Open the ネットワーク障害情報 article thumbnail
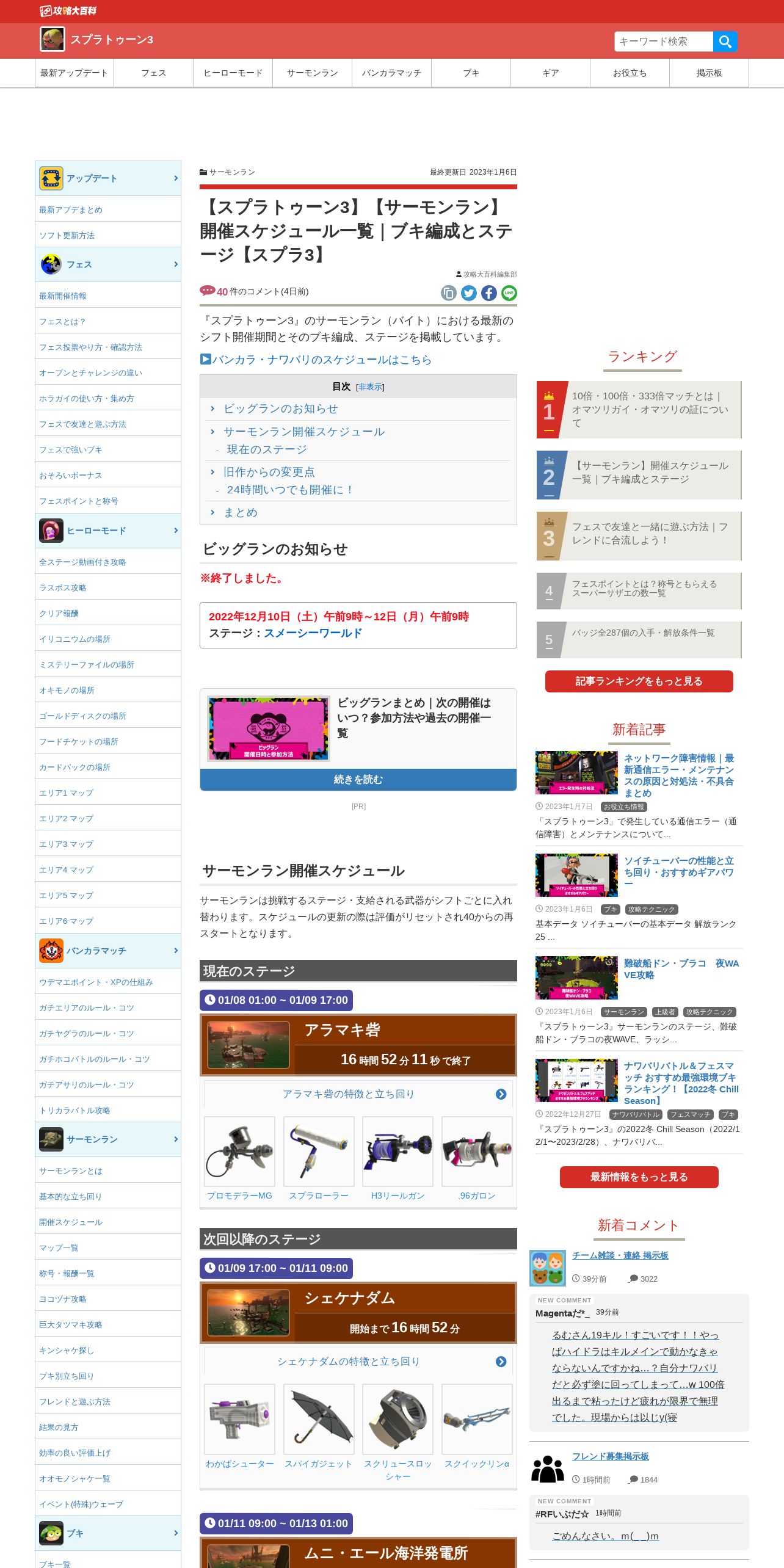The image size is (784, 1568). [576, 773]
